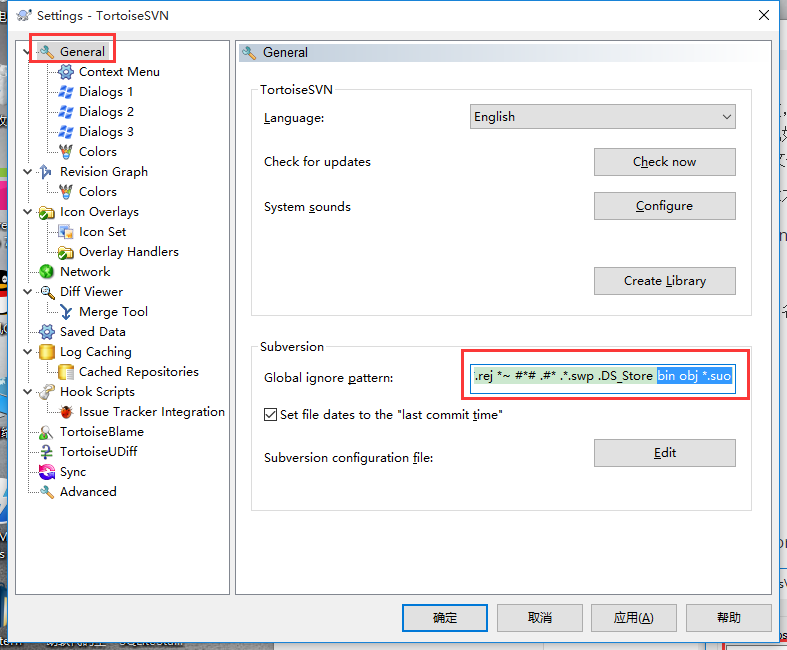Click the Overlay Handlers icon
This screenshot has width=787, height=650.
coord(66,252)
